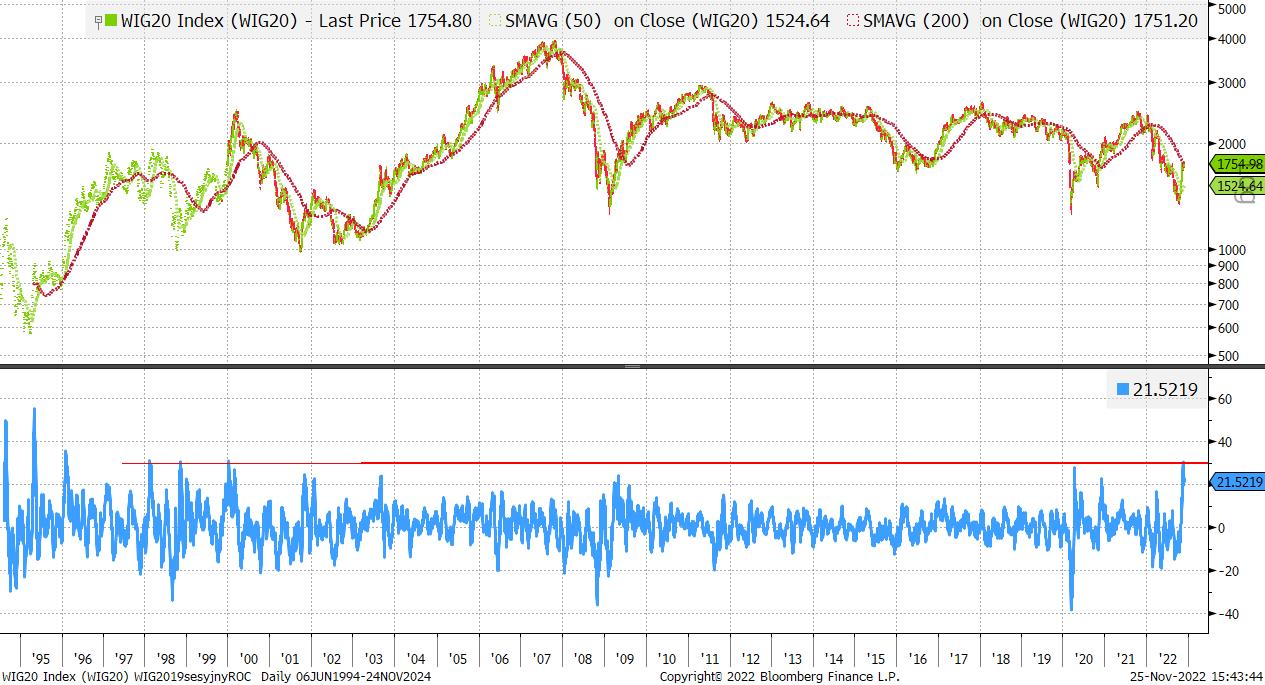Click the '10 year label on the time axis
This screenshot has width=1265, height=685.
pyautogui.click(x=667, y=659)
